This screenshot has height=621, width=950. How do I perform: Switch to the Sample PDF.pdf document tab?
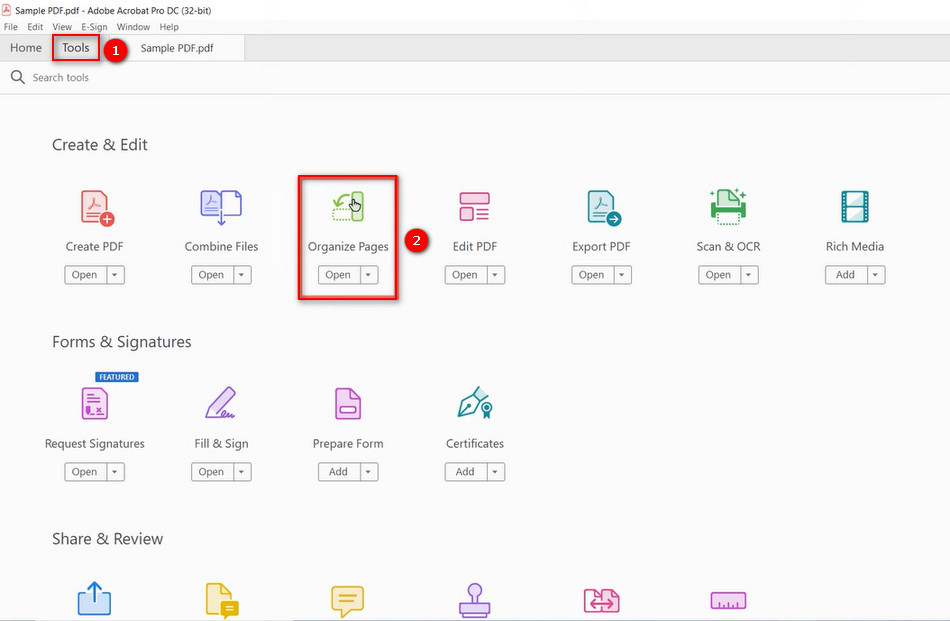[x=177, y=48]
